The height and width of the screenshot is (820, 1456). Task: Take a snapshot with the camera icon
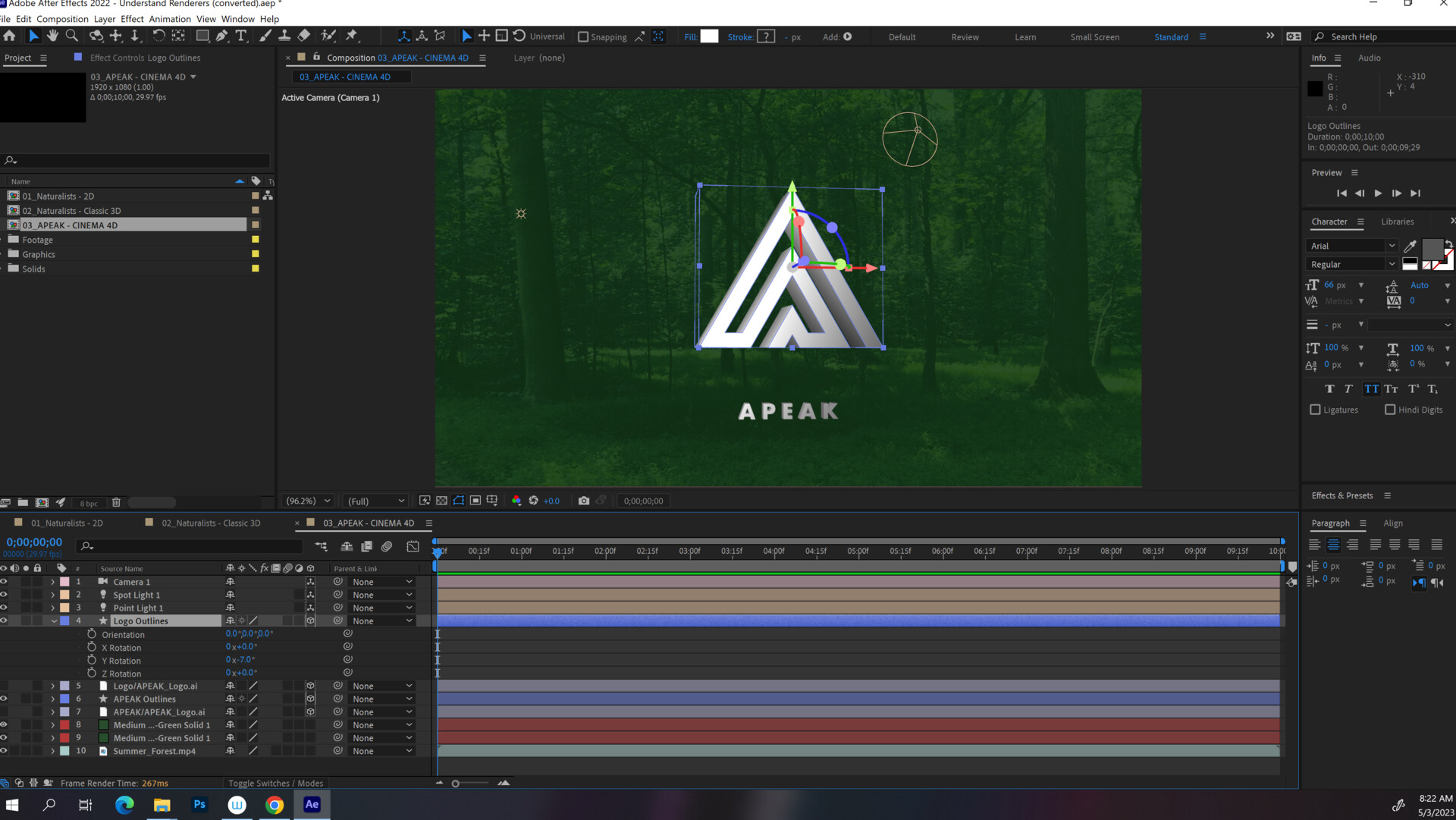(584, 501)
